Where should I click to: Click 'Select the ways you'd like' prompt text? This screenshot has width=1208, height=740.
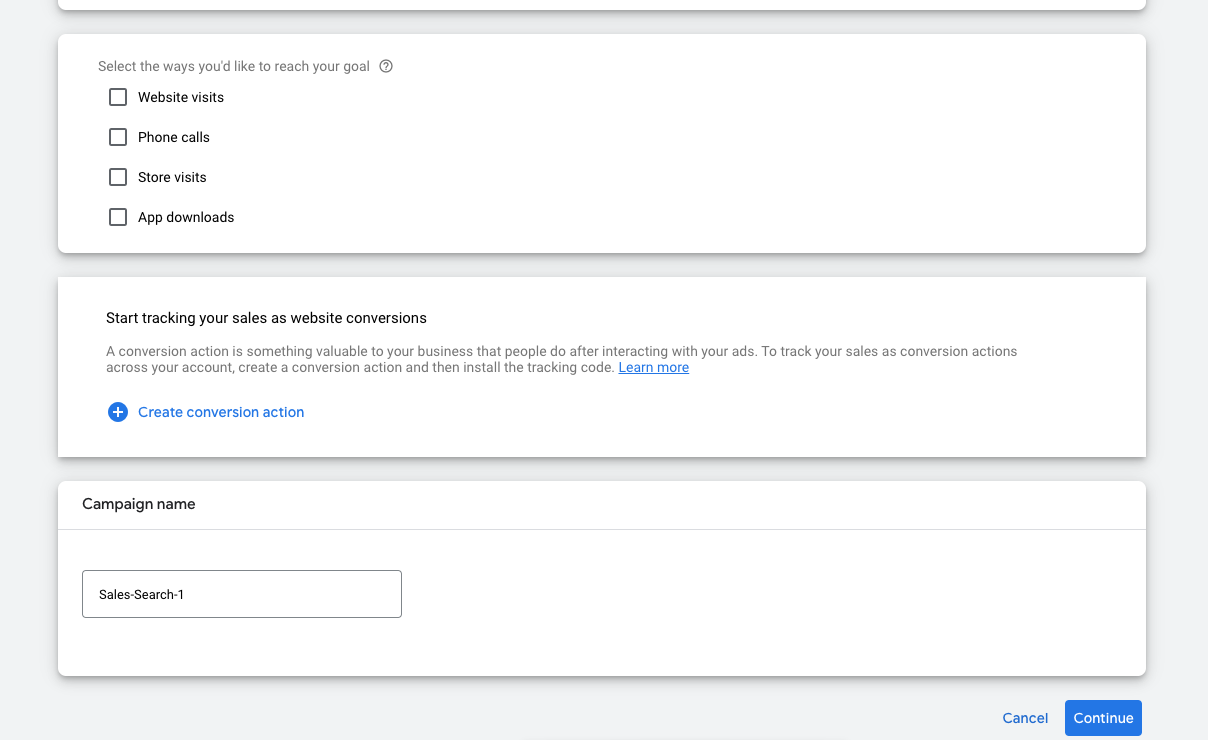tap(234, 67)
